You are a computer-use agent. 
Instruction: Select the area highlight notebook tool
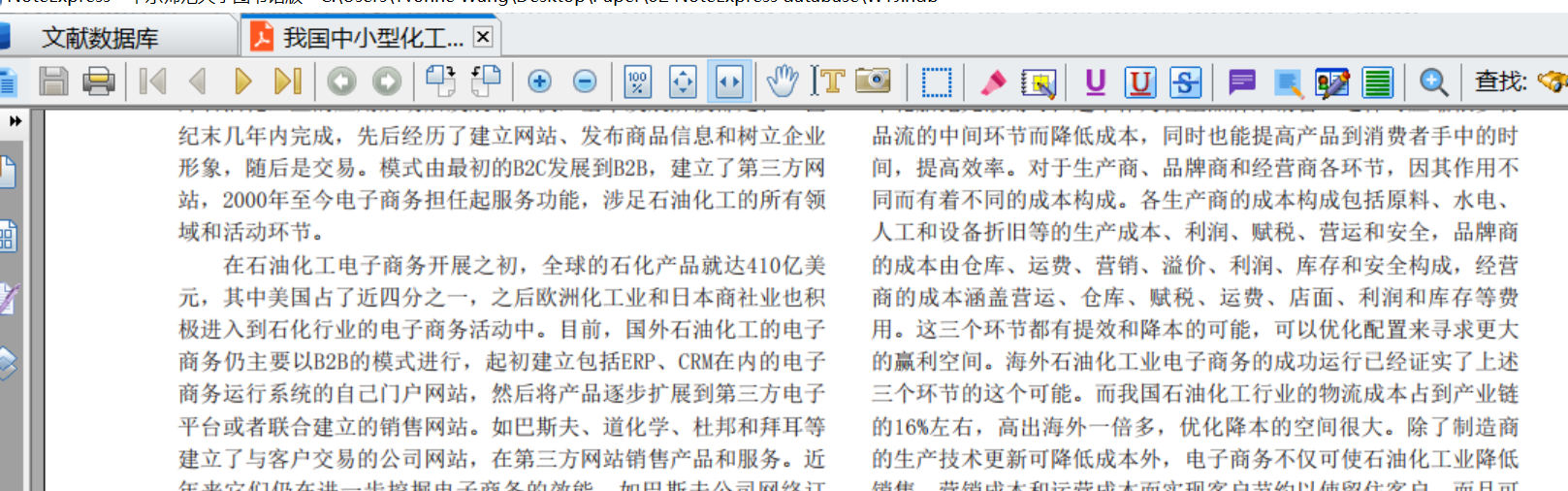[1039, 83]
